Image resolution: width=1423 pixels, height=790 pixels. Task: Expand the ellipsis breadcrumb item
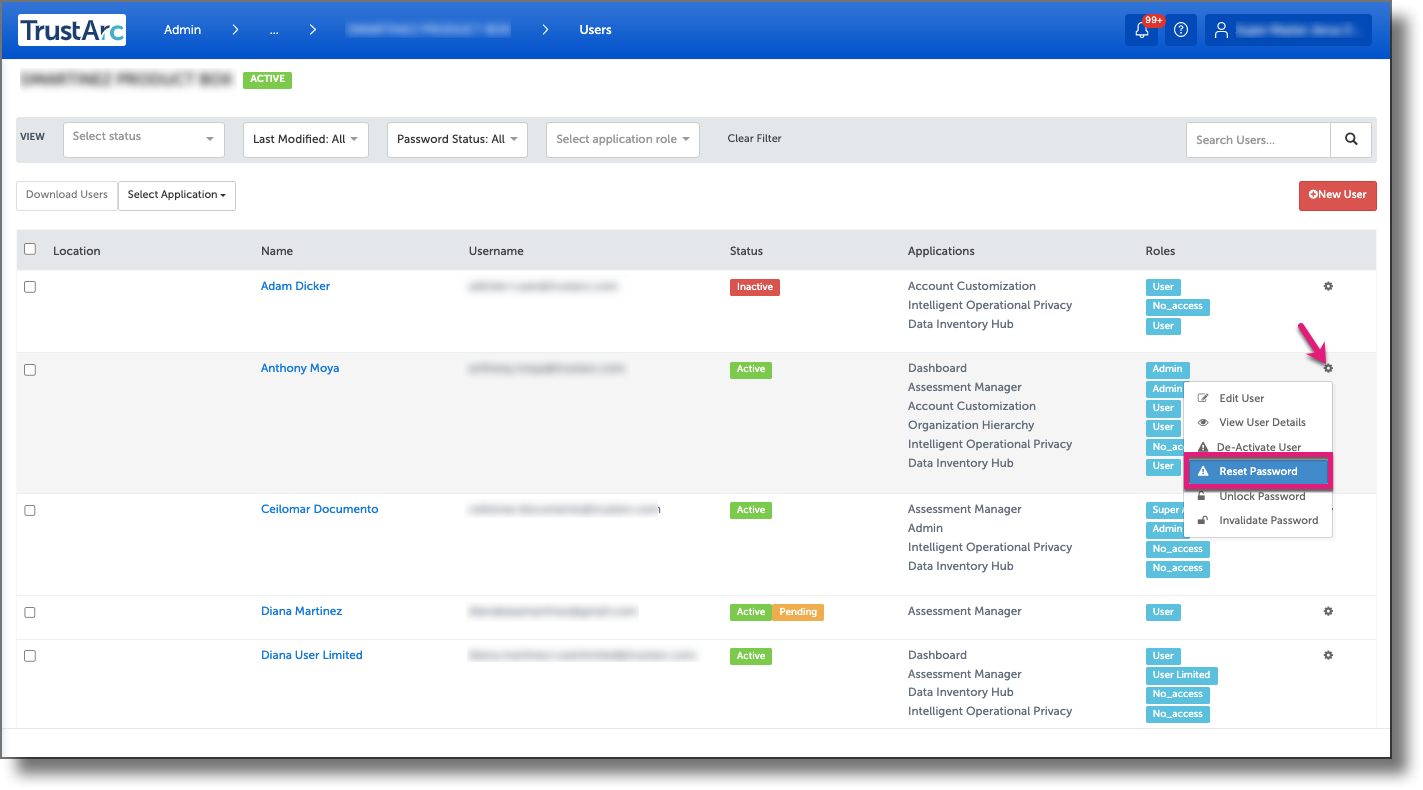coord(274,30)
